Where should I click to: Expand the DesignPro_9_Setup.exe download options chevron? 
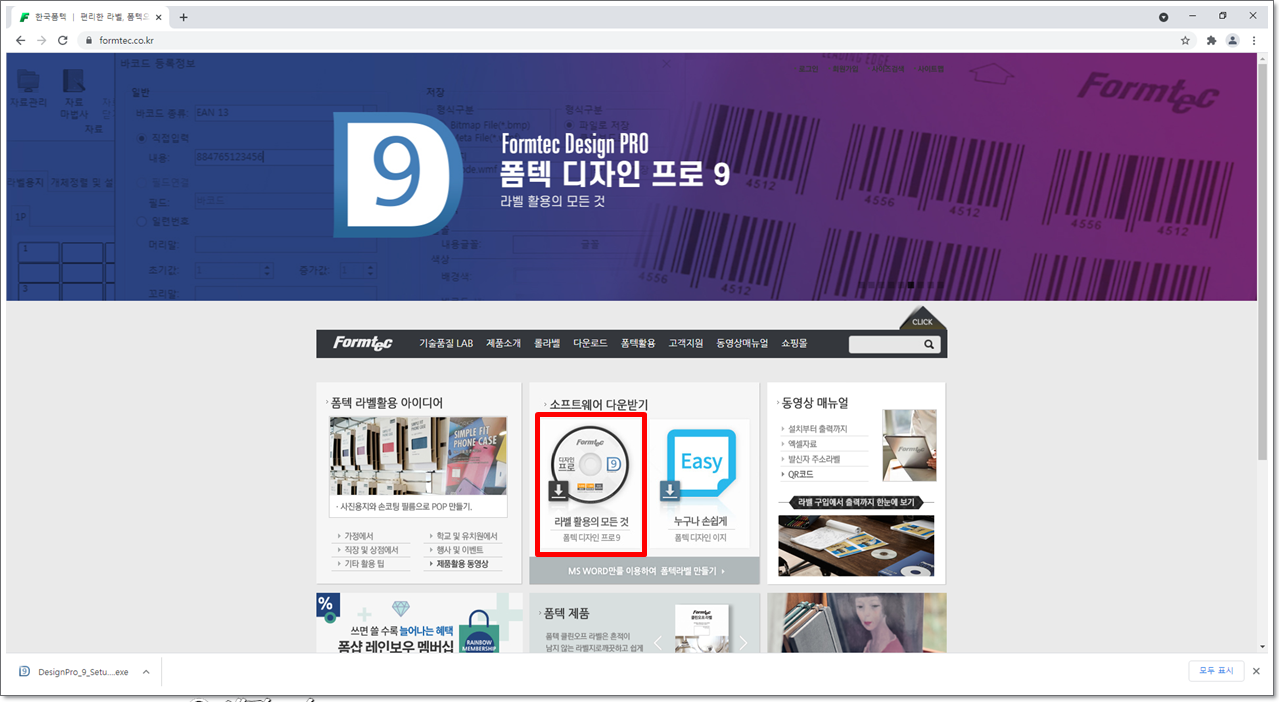point(146,672)
